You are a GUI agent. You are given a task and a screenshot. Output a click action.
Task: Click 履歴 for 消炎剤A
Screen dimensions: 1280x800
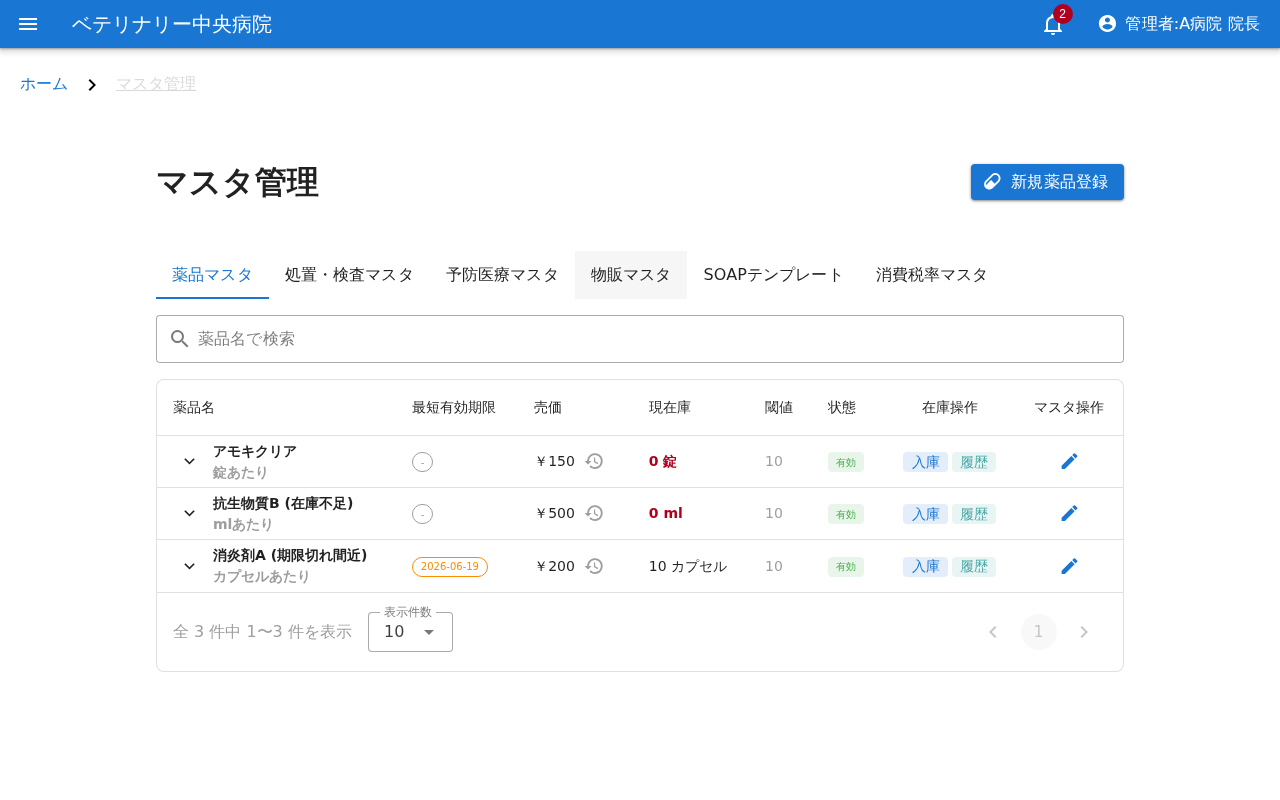(974, 567)
